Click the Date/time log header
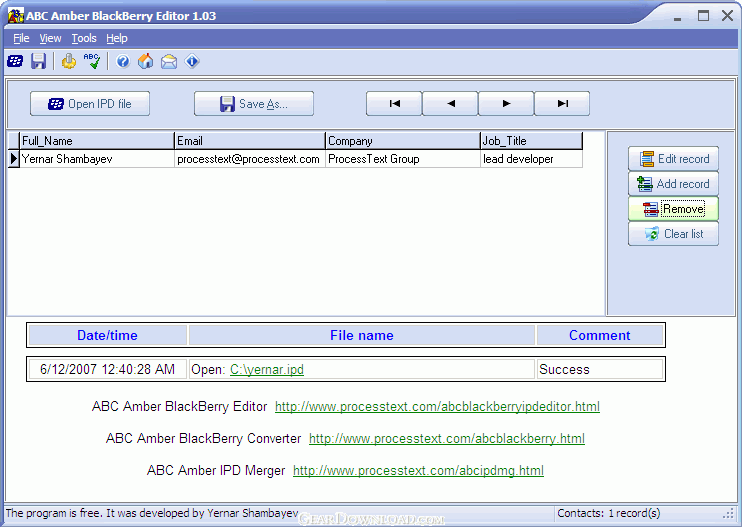This screenshot has width=742, height=527. tap(107, 335)
